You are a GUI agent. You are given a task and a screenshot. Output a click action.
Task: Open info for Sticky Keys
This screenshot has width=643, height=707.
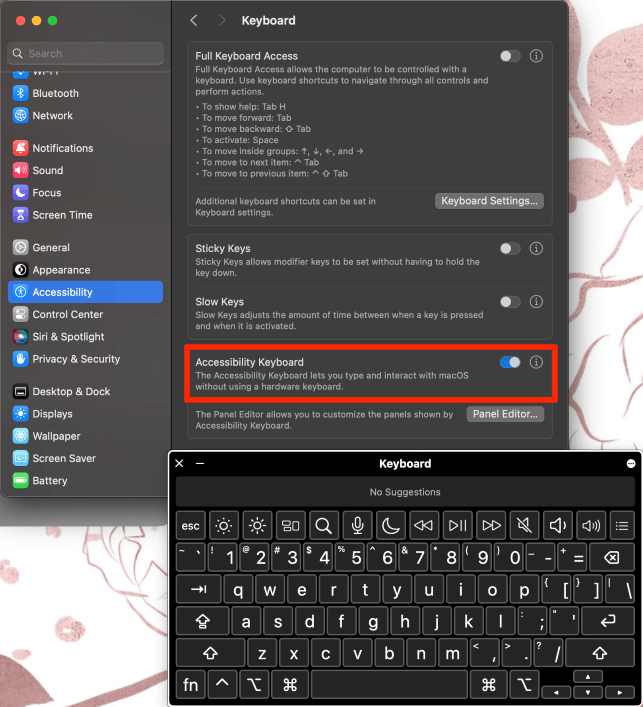(536, 248)
